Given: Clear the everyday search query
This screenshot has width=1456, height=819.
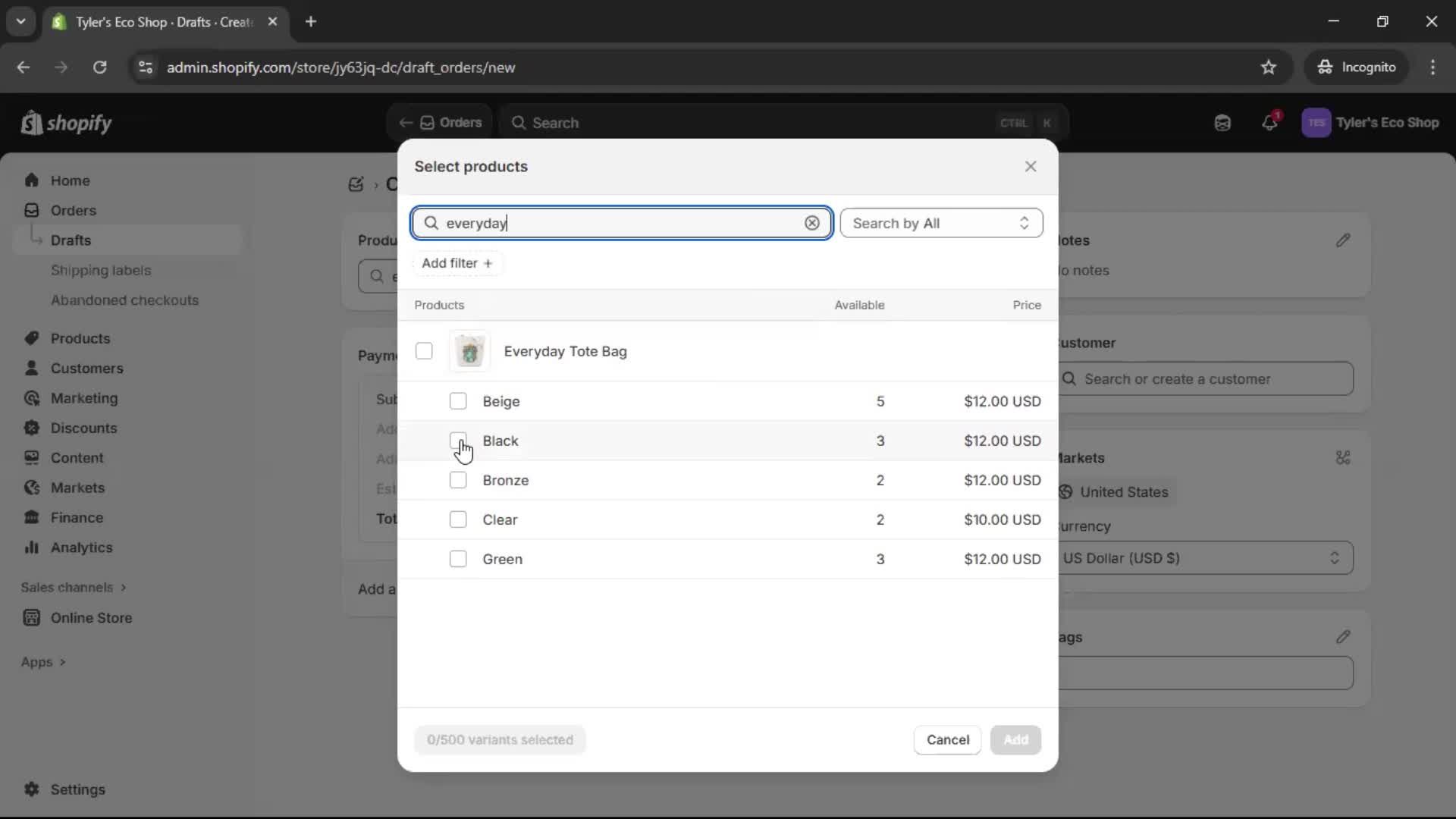Looking at the screenshot, I should point(811,223).
